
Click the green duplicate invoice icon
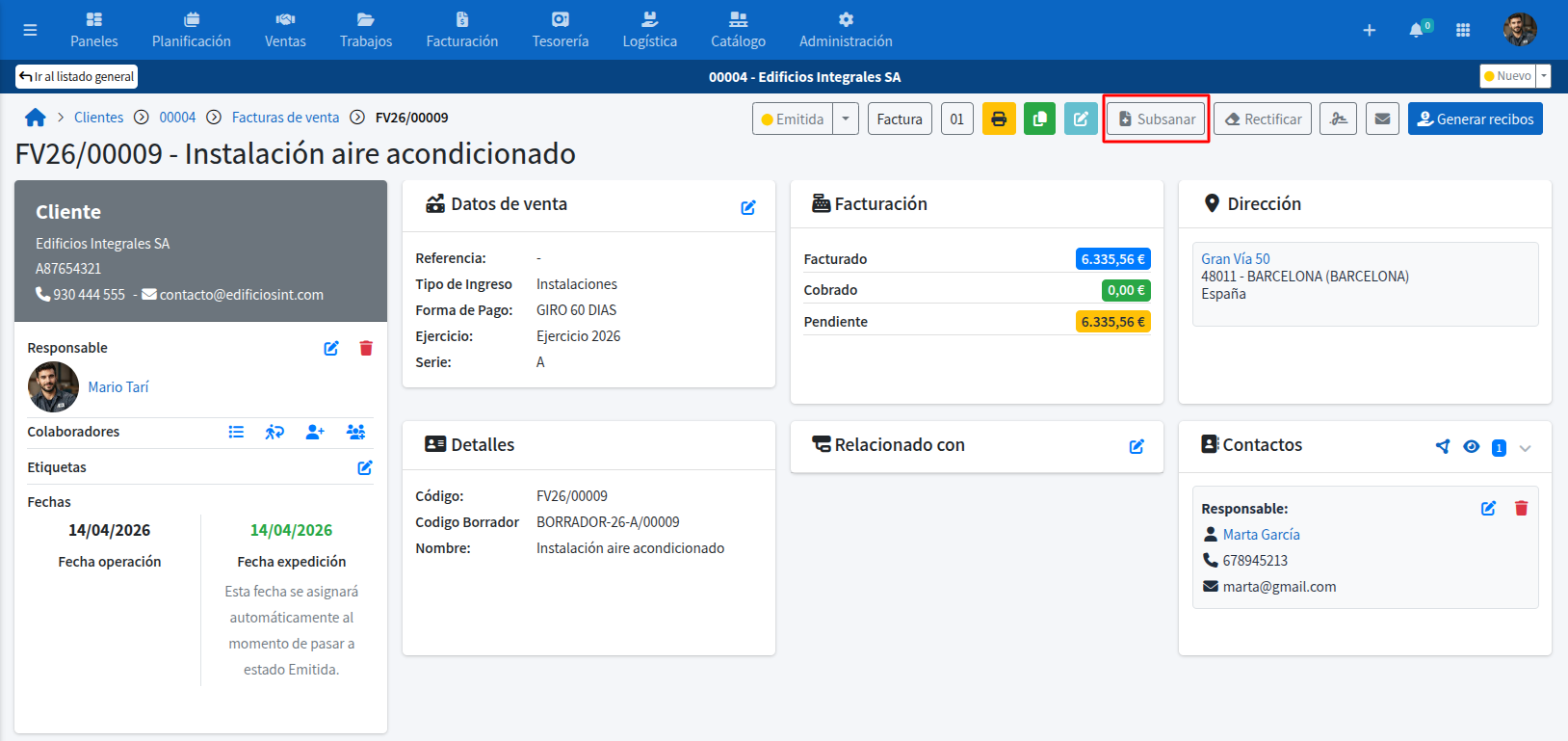pyautogui.click(x=1039, y=119)
